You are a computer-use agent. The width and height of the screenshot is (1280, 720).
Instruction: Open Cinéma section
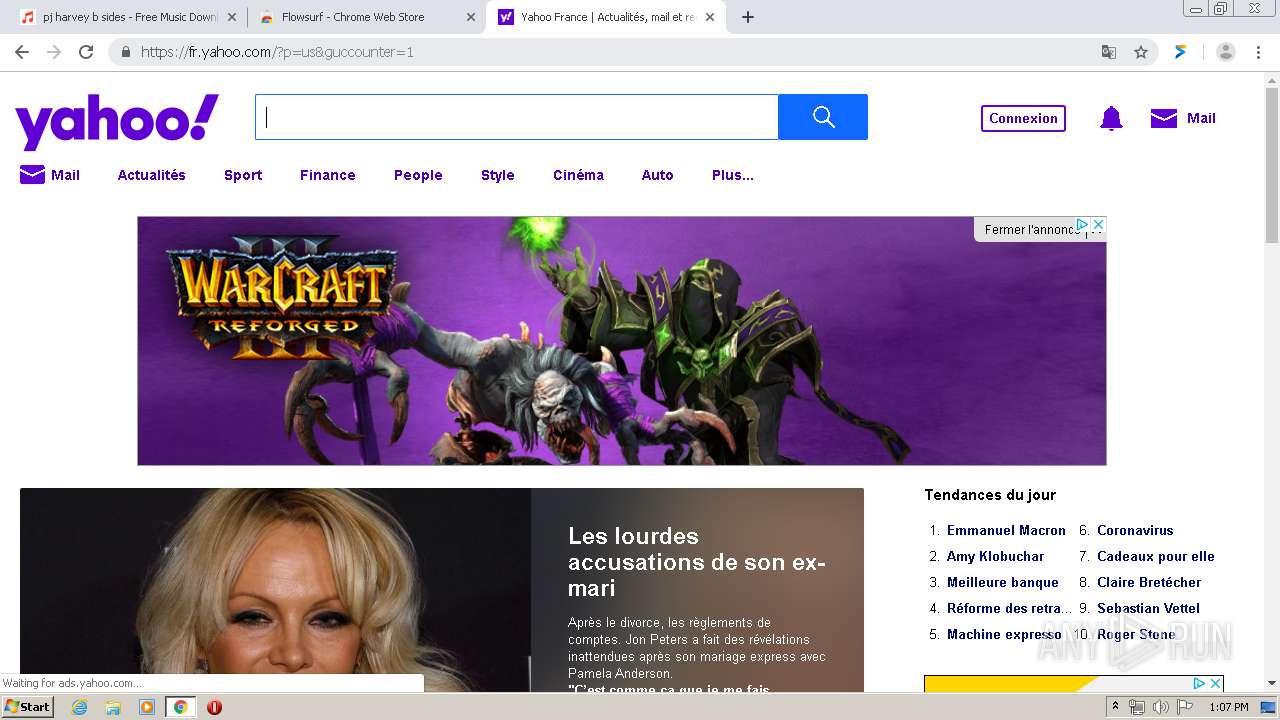pyautogui.click(x=578, y=175)
